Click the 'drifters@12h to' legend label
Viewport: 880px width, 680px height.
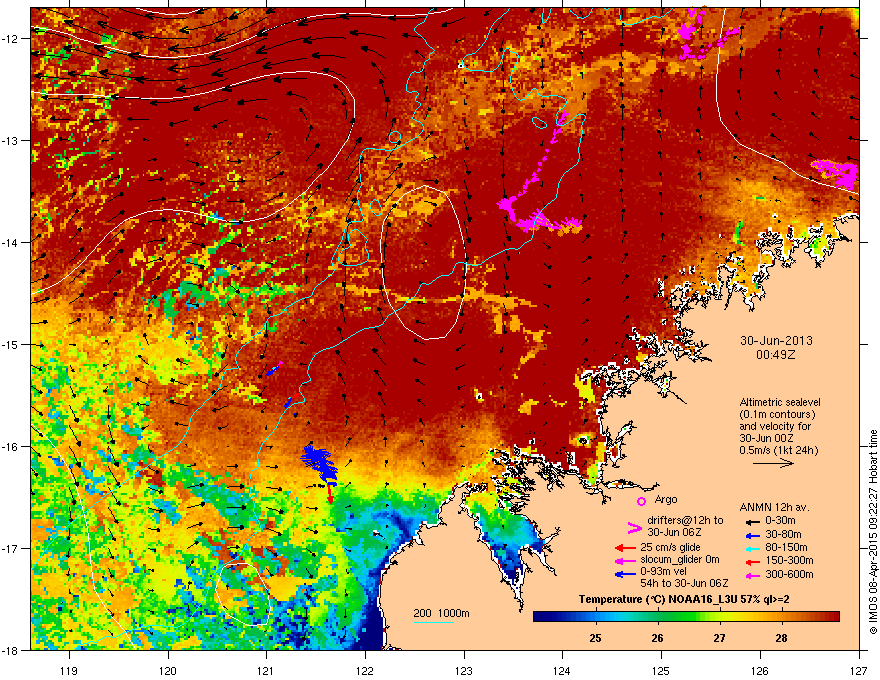[685, 520]
